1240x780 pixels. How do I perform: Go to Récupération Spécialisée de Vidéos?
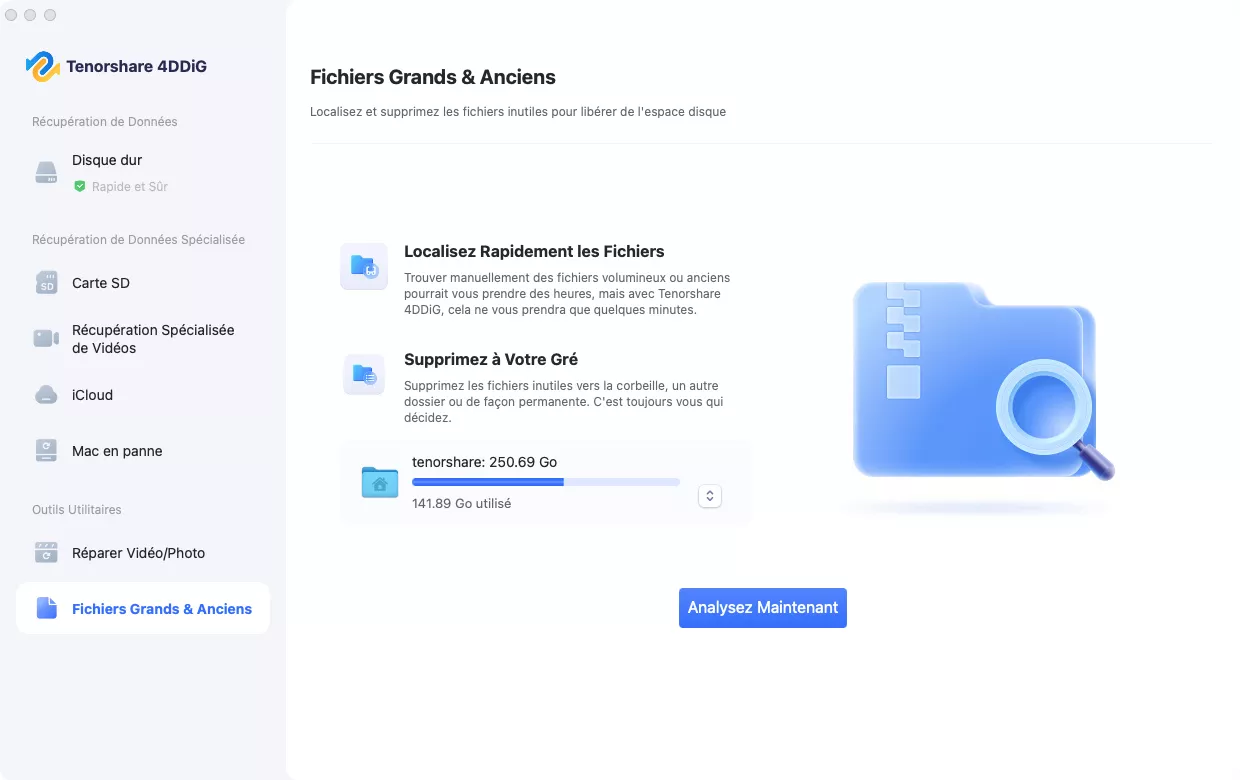pos(143,339)
